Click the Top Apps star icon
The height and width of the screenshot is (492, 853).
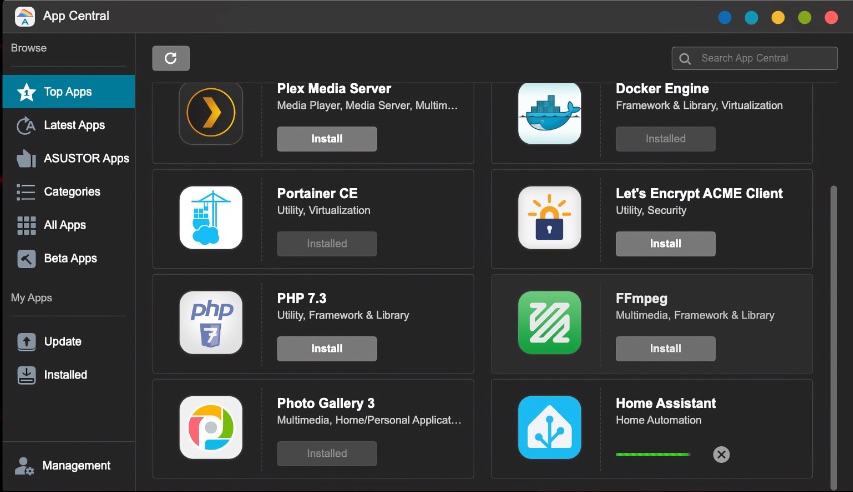[26, 92]
